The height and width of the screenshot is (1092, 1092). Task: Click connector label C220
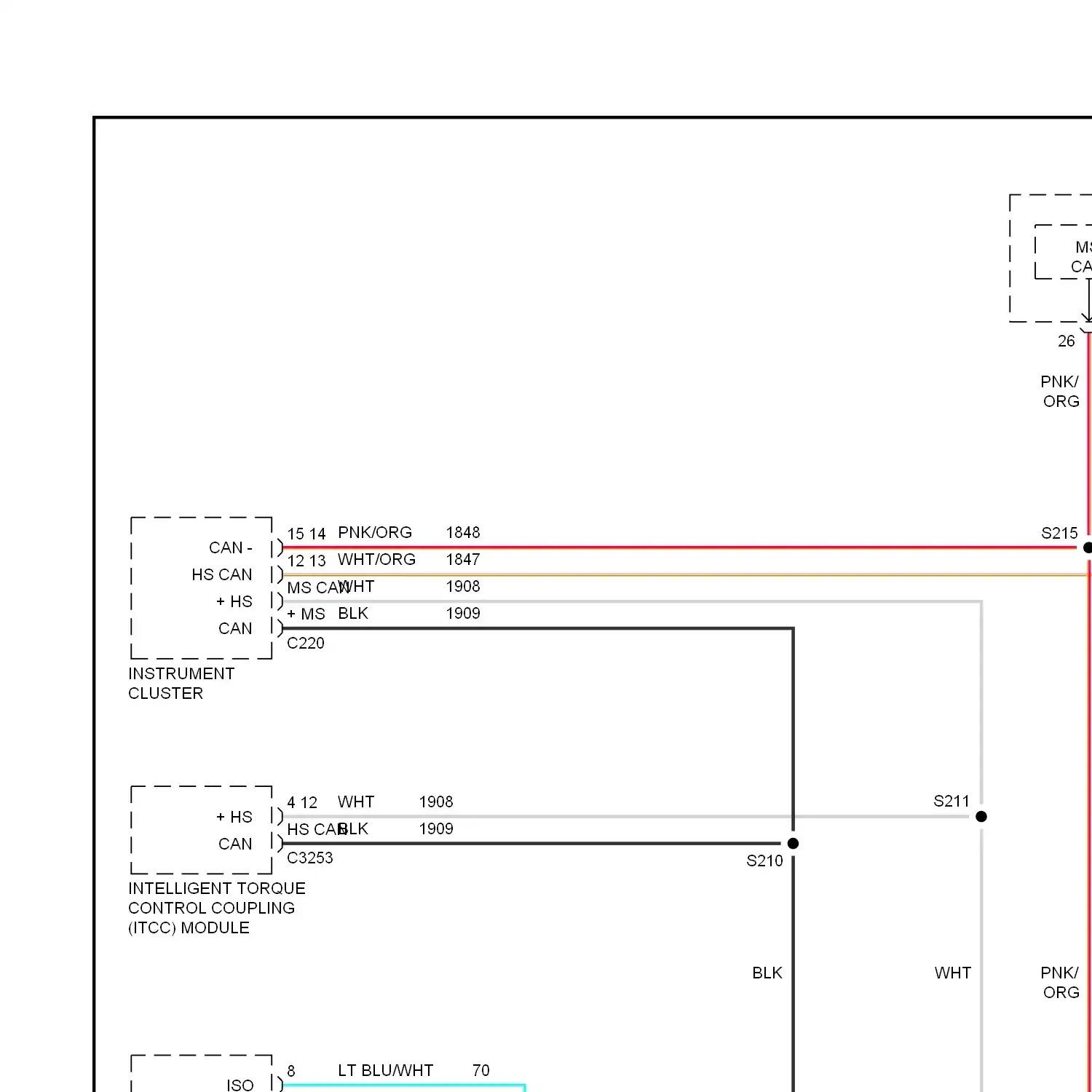tap(306, 644)
